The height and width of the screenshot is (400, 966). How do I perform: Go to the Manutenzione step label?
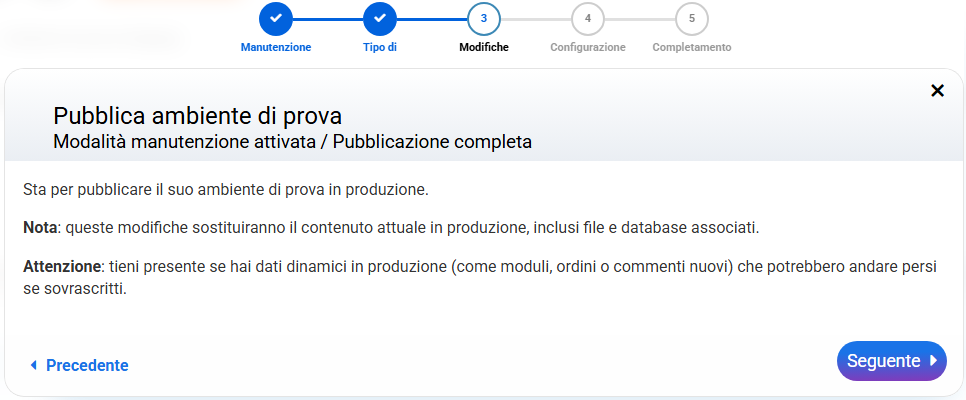[x=276, y=47]
